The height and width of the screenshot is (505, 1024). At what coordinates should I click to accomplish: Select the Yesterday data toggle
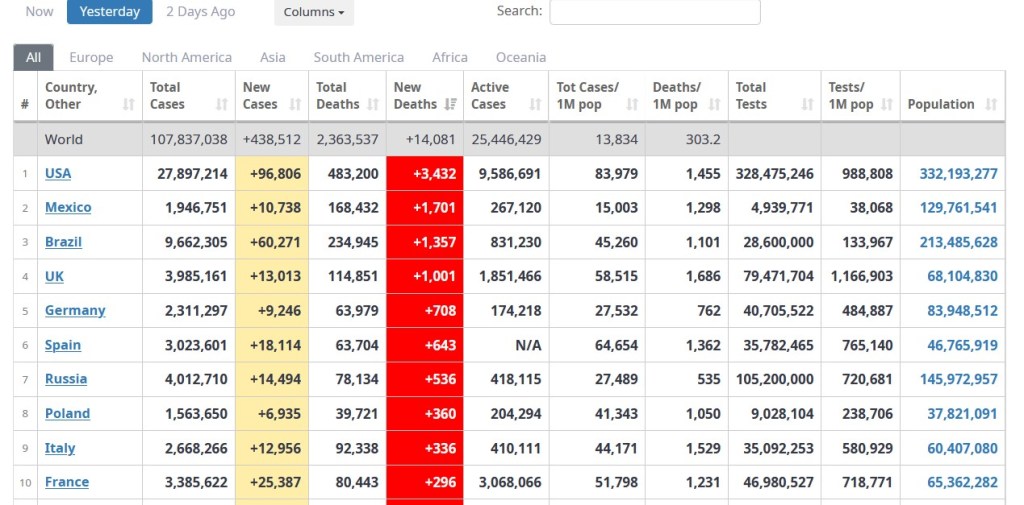110,12
